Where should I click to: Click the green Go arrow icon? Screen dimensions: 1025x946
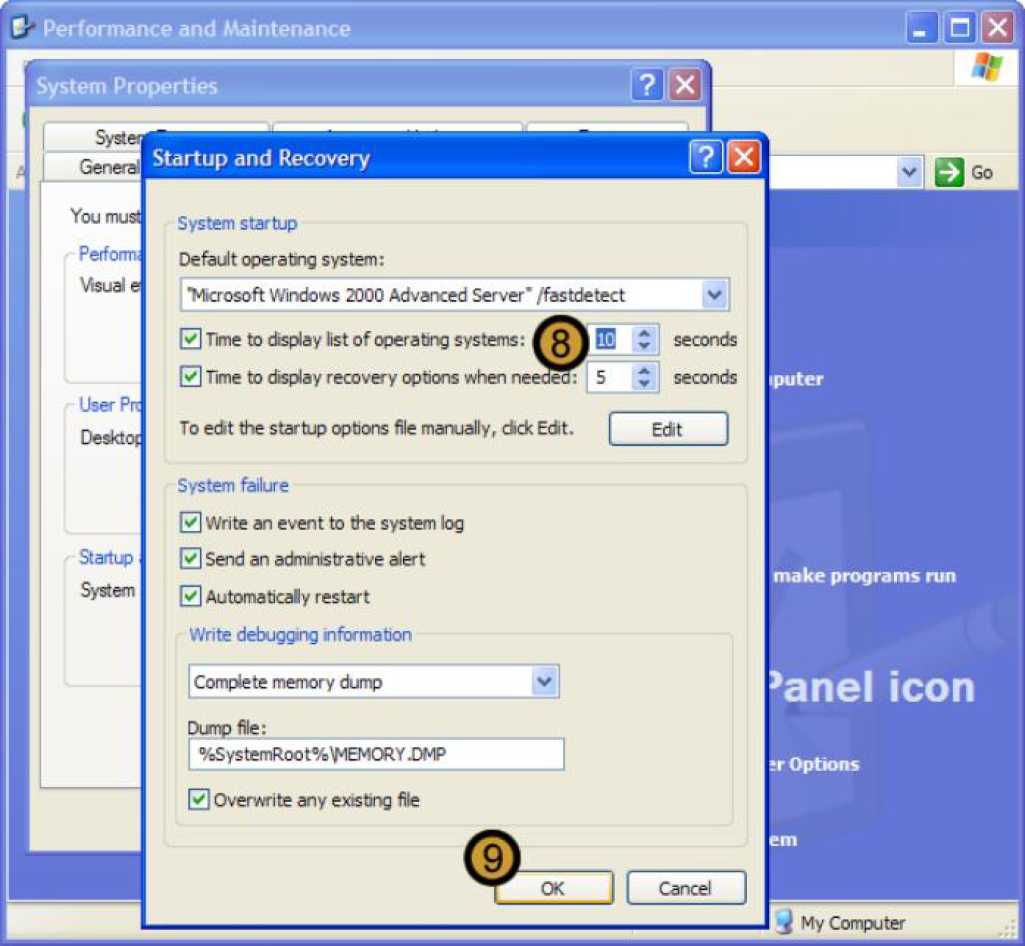(x=949, y=173)
